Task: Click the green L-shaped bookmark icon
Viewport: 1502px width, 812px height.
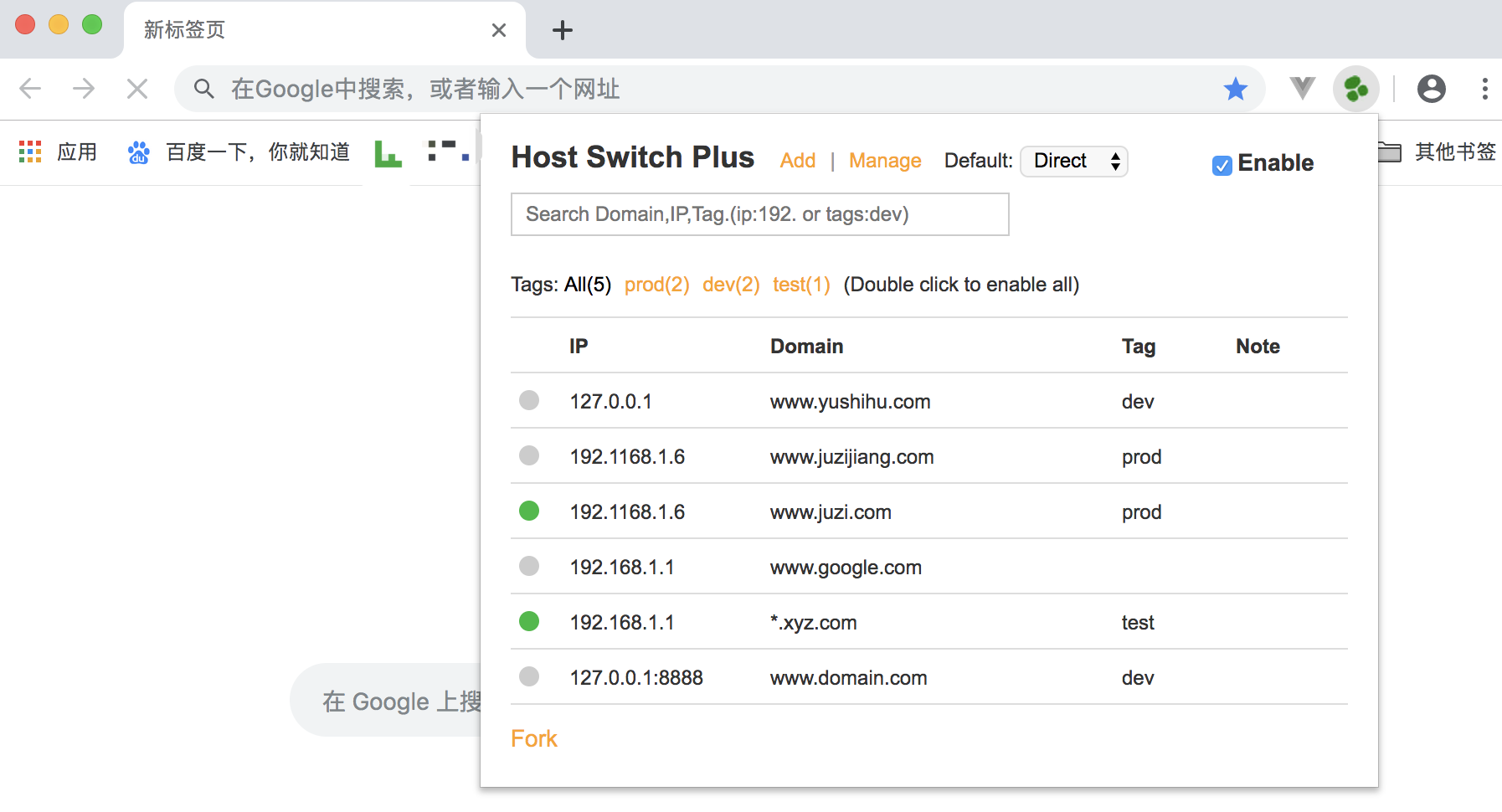Action: 388,152
